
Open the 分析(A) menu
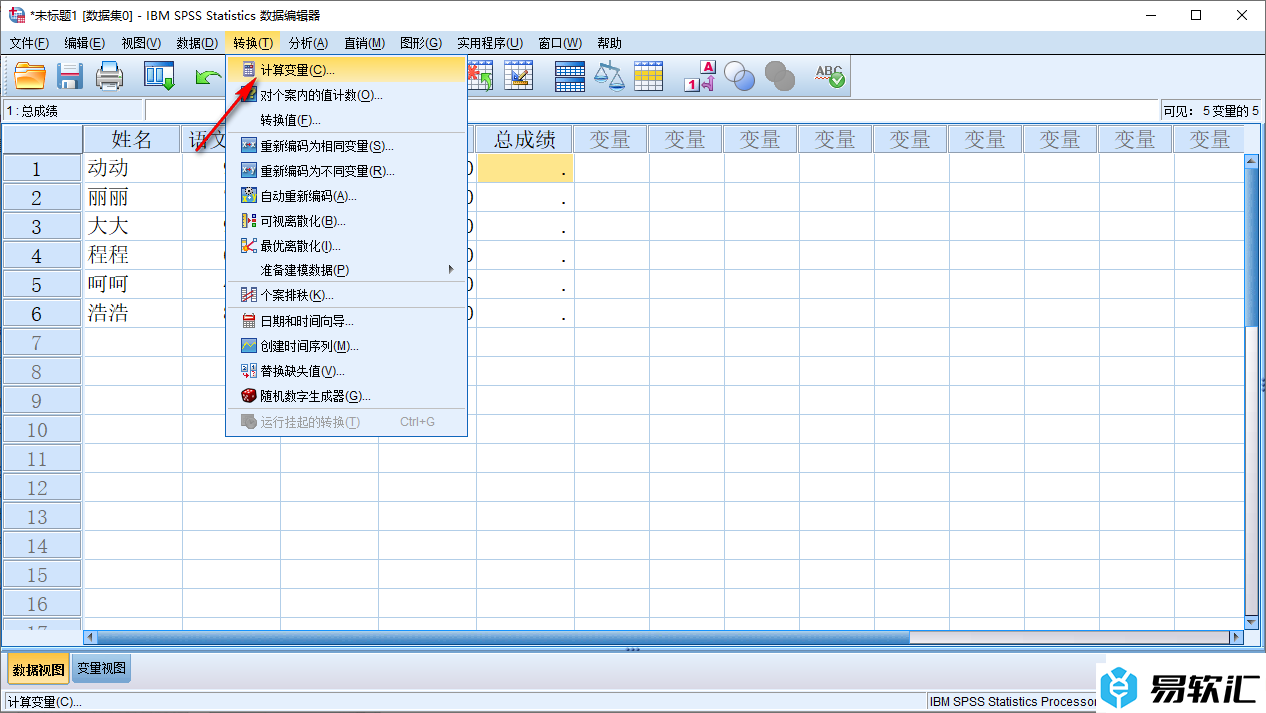308,43
